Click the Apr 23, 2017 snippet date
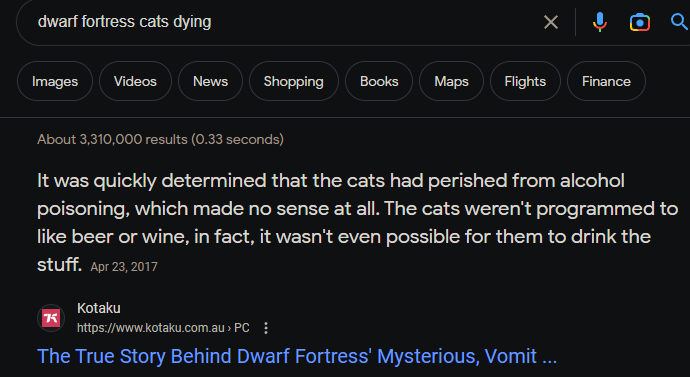Image resolution: width=690 pixels, height=377 pixels. pos(124,267)
